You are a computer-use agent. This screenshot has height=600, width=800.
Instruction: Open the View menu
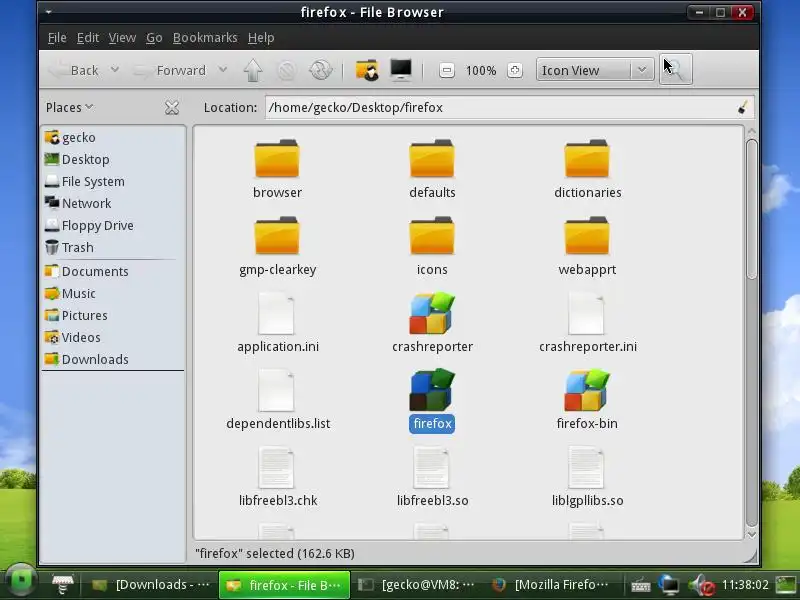point(122,38)
